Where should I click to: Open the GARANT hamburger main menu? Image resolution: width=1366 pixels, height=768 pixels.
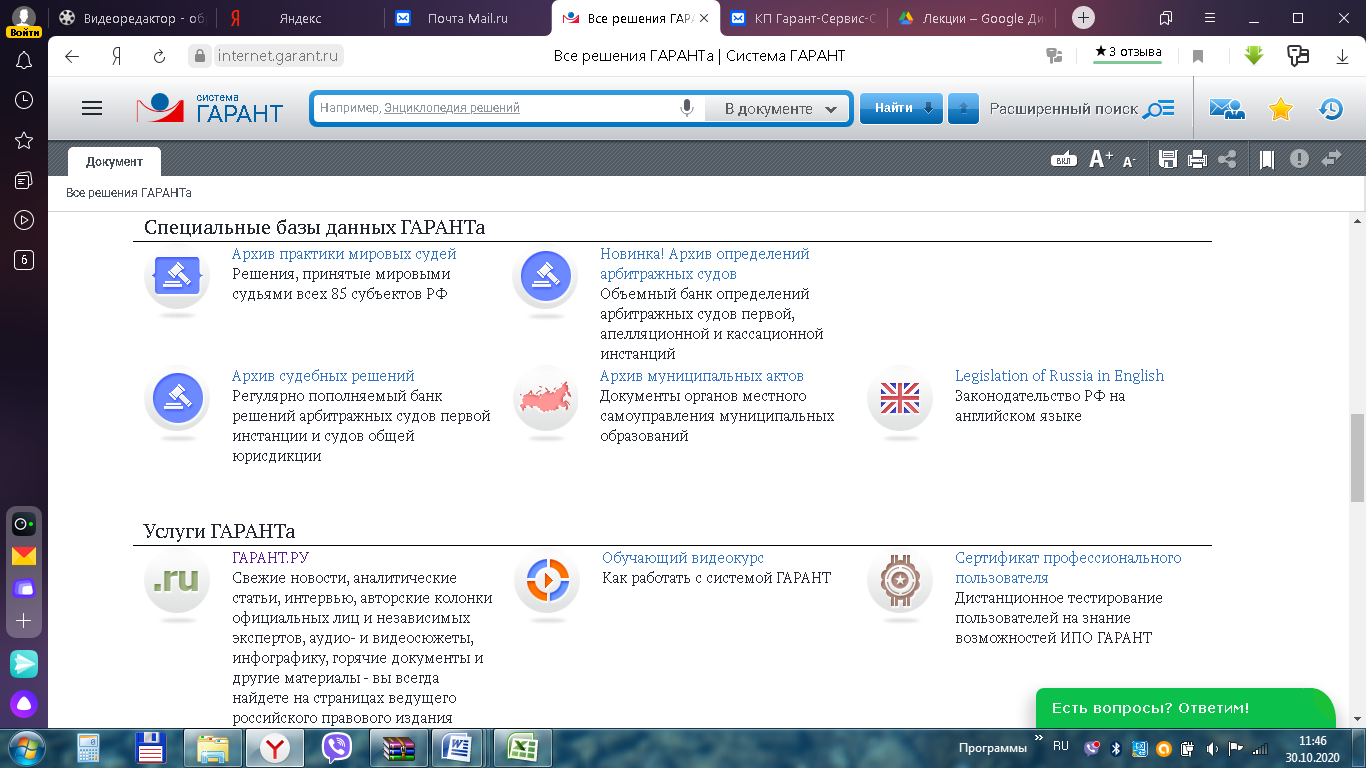point(92,108)
